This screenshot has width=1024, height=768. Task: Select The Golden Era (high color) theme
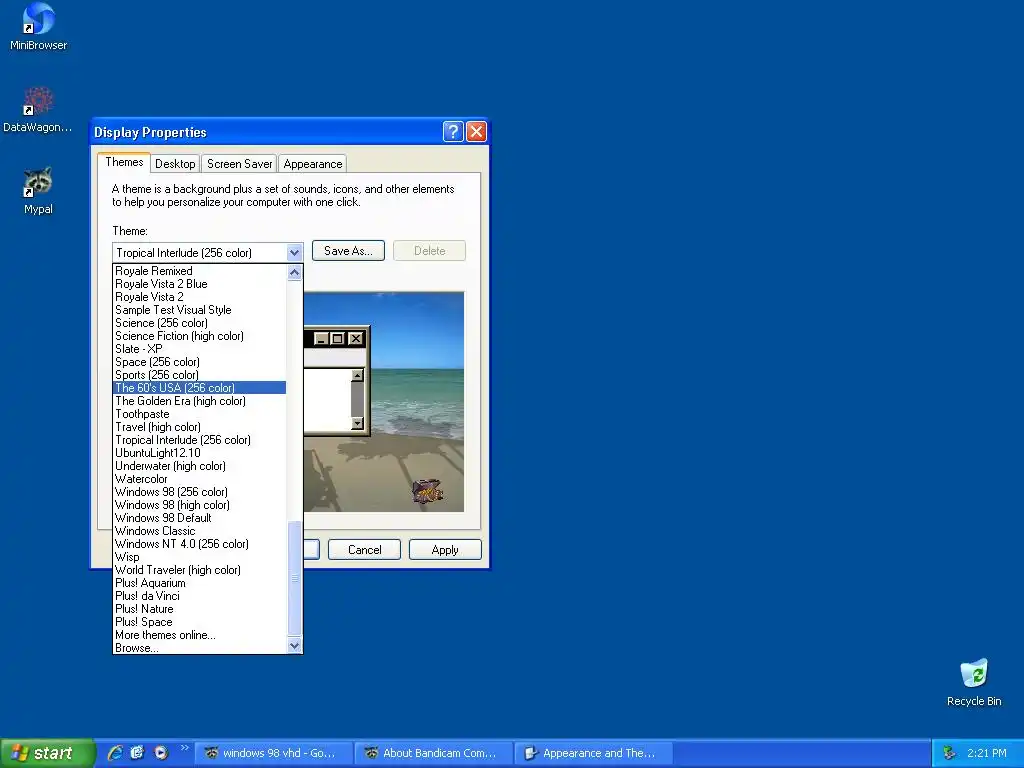click(200, 401)
